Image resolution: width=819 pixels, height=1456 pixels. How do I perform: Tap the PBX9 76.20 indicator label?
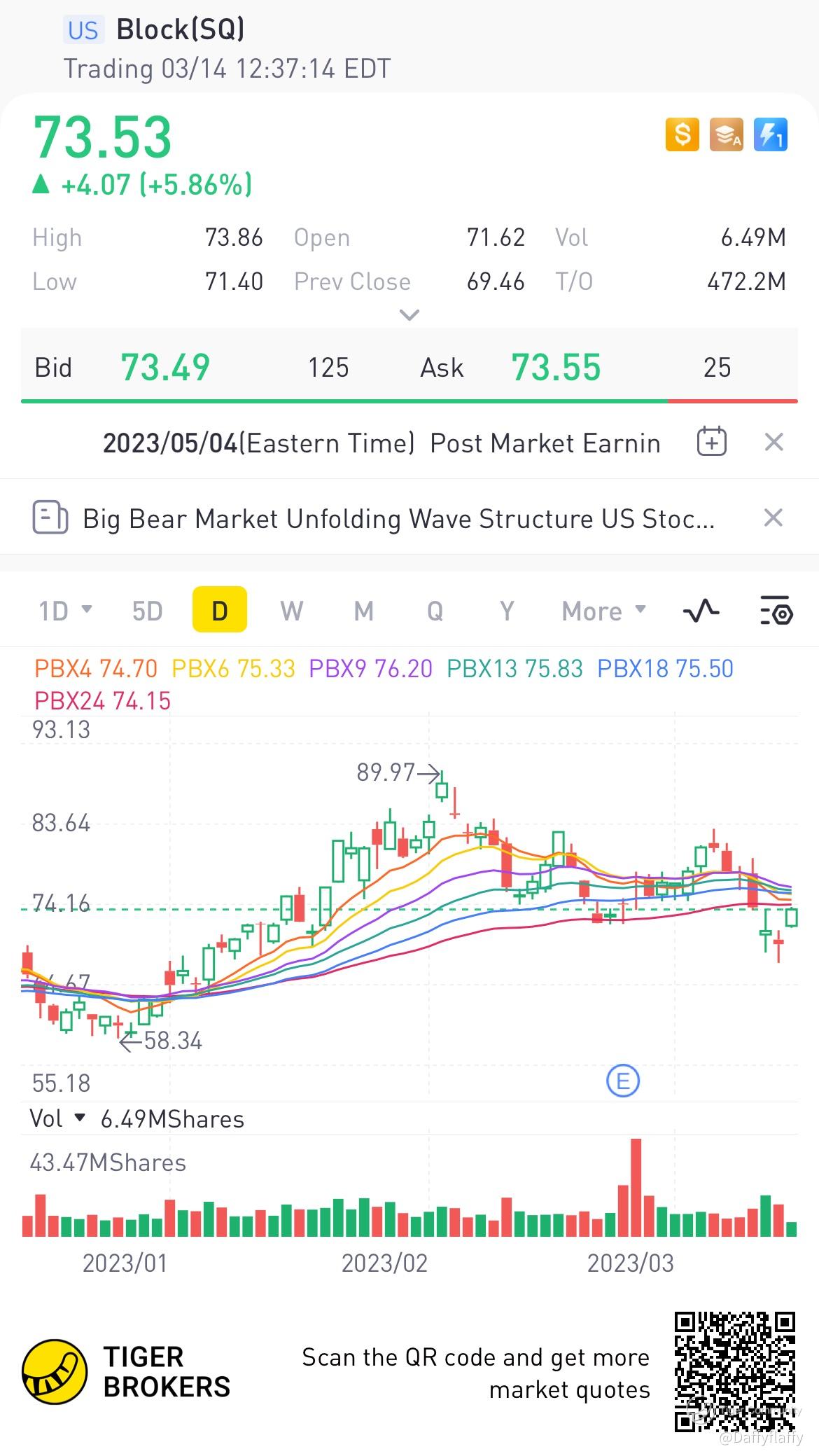370,669
